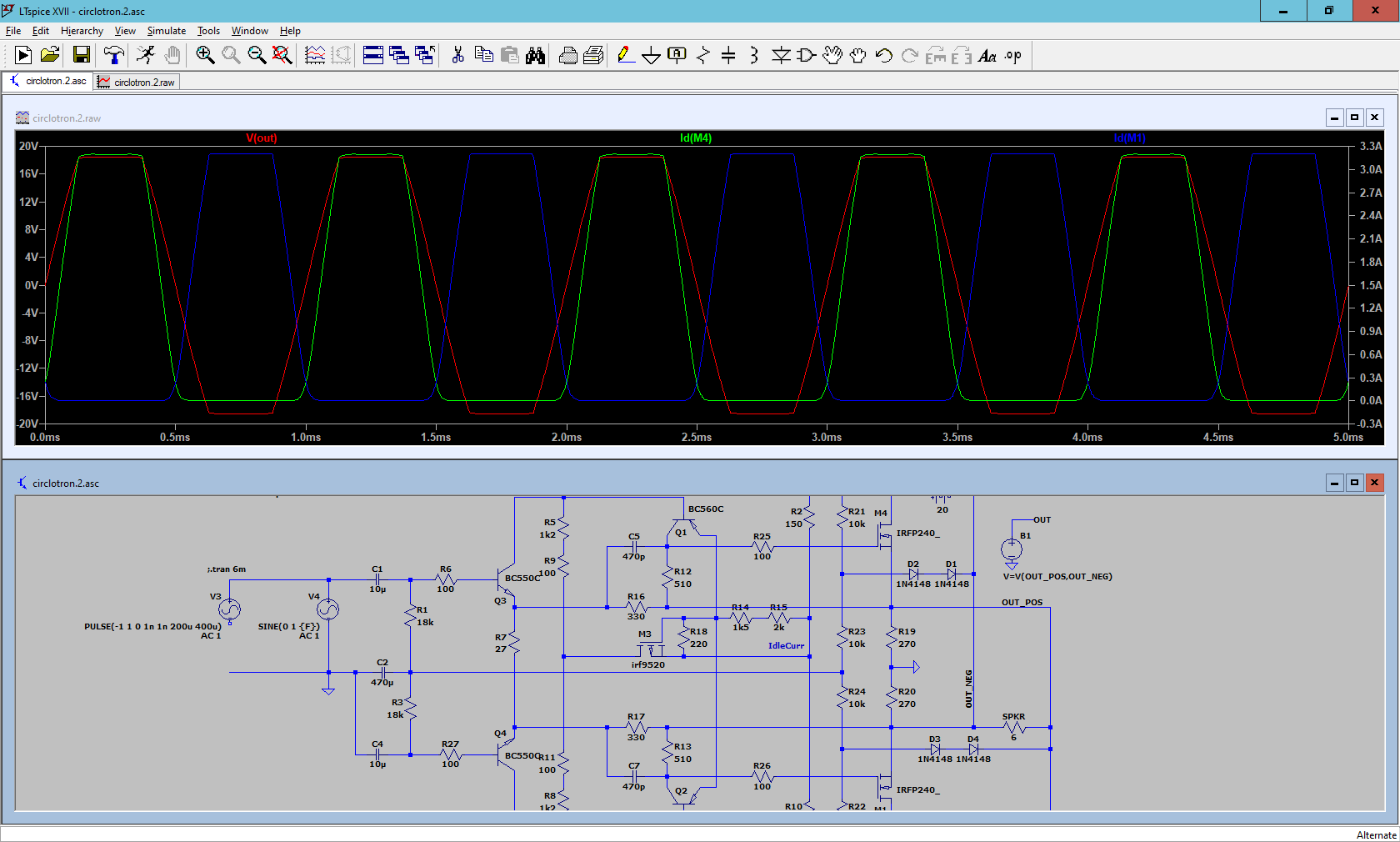Open the Hierarchy menu

coord(82,31)
